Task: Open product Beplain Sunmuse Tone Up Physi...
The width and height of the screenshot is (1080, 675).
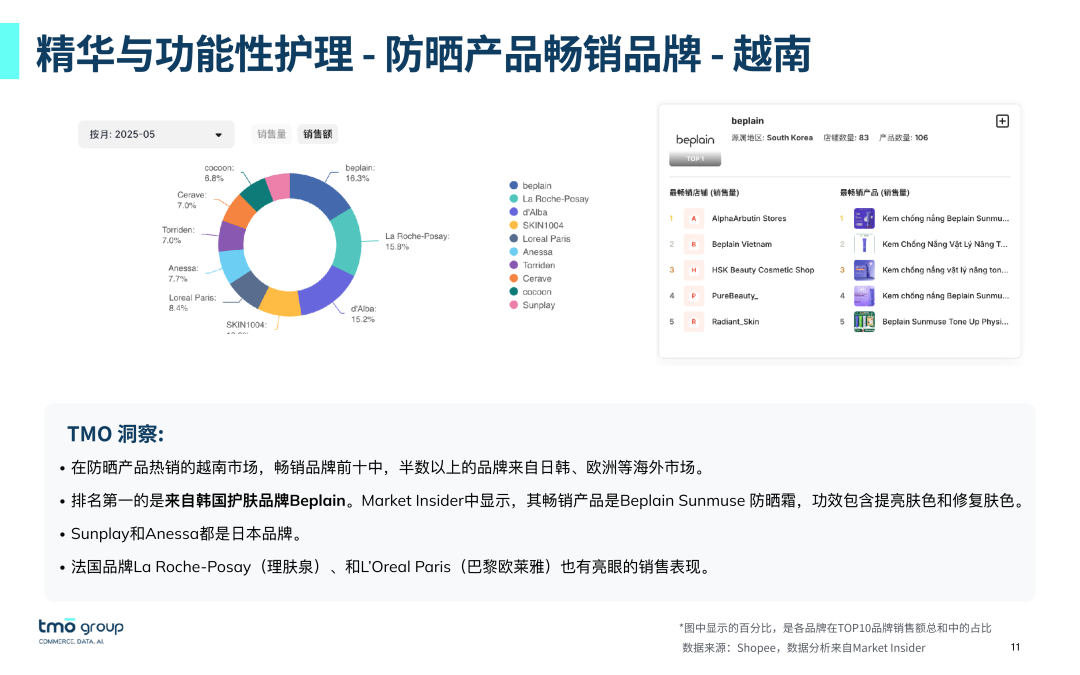Action: tap(945, 322)
